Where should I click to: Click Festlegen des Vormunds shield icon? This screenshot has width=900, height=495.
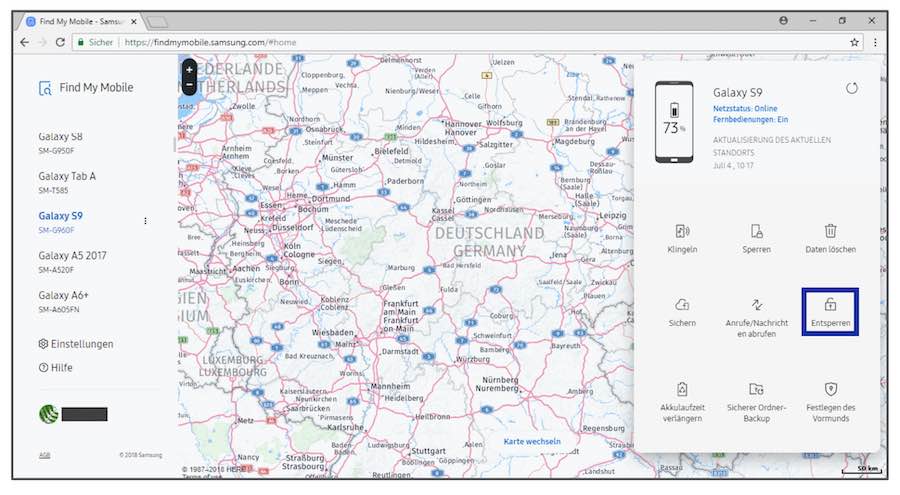(830, 389)
